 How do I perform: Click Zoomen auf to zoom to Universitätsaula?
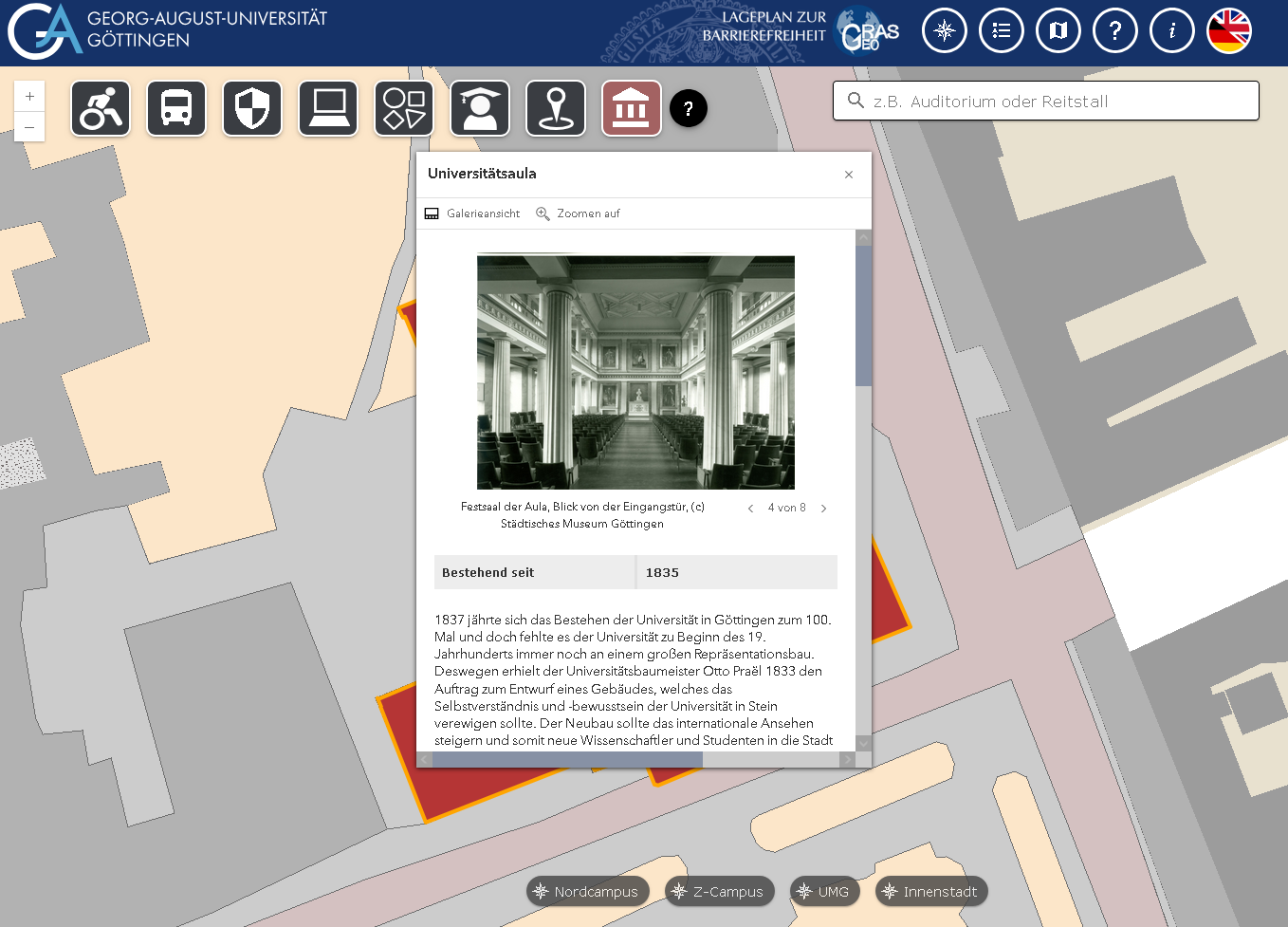click(x=578, y=213)
